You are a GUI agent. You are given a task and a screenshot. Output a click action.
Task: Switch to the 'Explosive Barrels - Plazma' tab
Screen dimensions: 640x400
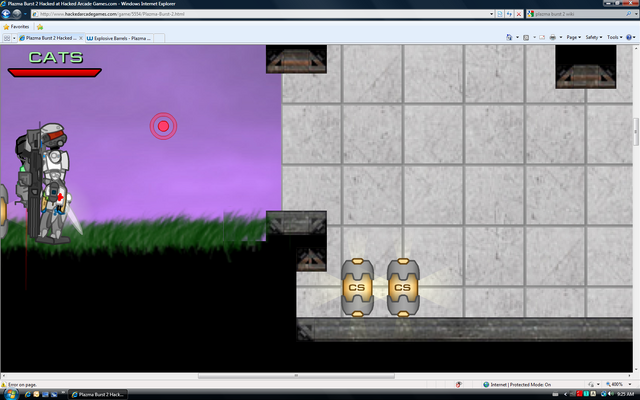tap(118, 38)
